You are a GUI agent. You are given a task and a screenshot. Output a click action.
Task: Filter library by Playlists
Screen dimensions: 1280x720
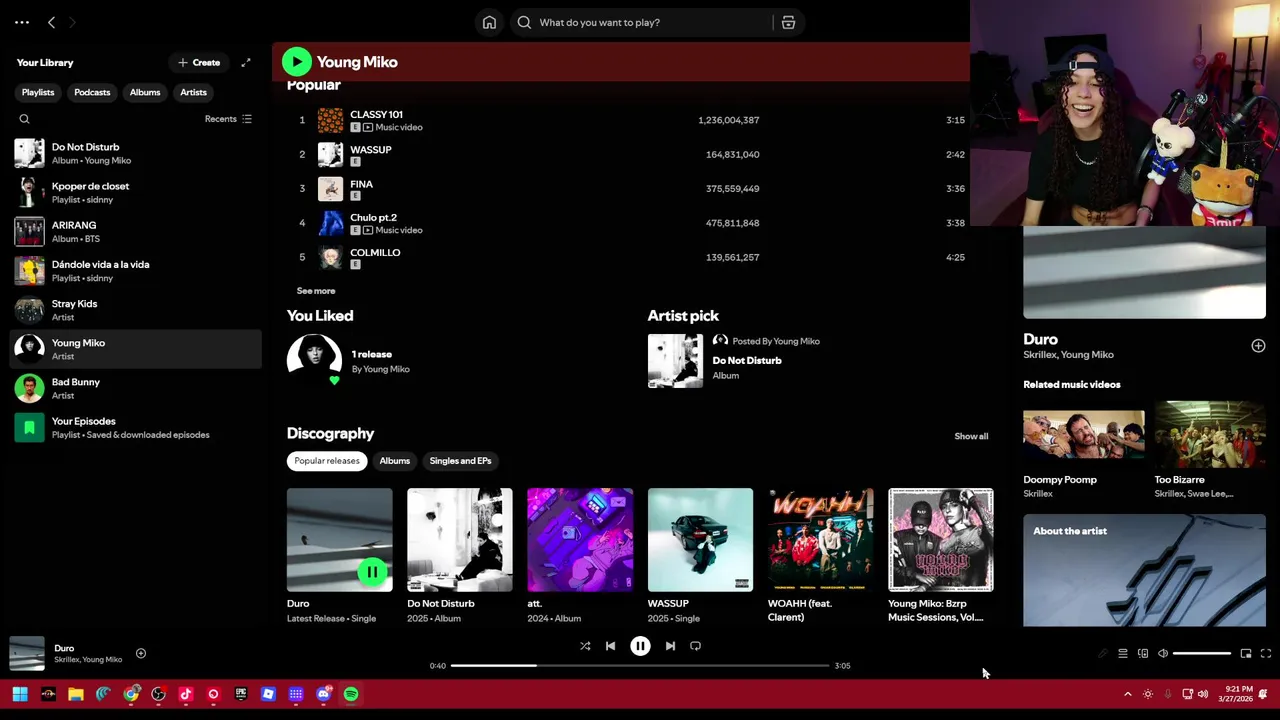(38, 92)
